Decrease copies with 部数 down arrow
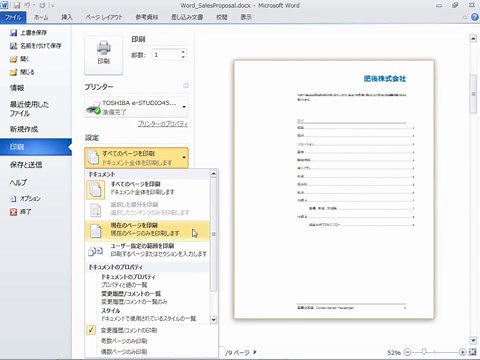 tap(183, 57)
